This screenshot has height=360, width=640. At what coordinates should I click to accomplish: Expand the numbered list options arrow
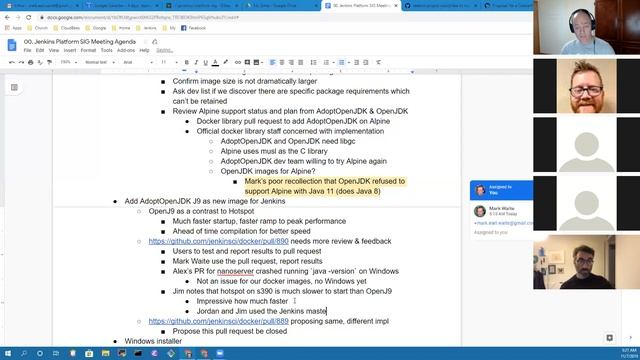333,62
